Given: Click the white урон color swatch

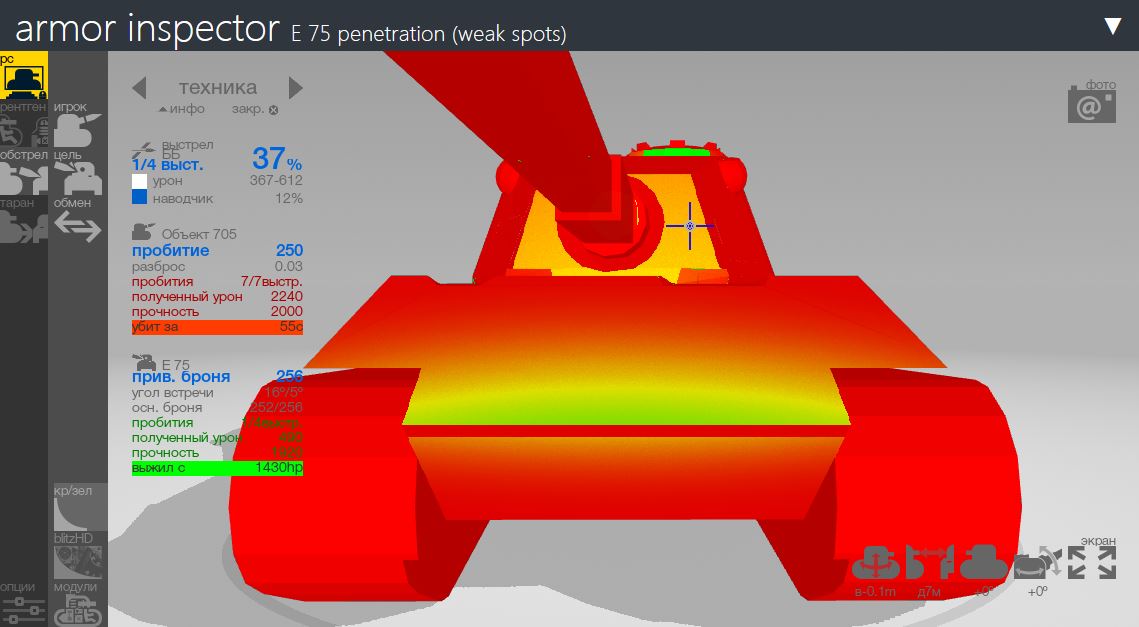Looking at the screenshot, I should click(139, 181).
